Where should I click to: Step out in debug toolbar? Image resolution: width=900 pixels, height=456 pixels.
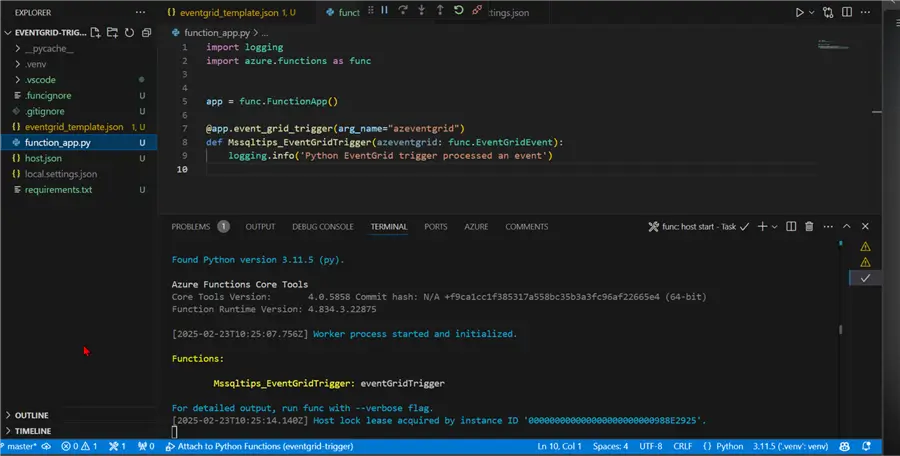point(440,10)
